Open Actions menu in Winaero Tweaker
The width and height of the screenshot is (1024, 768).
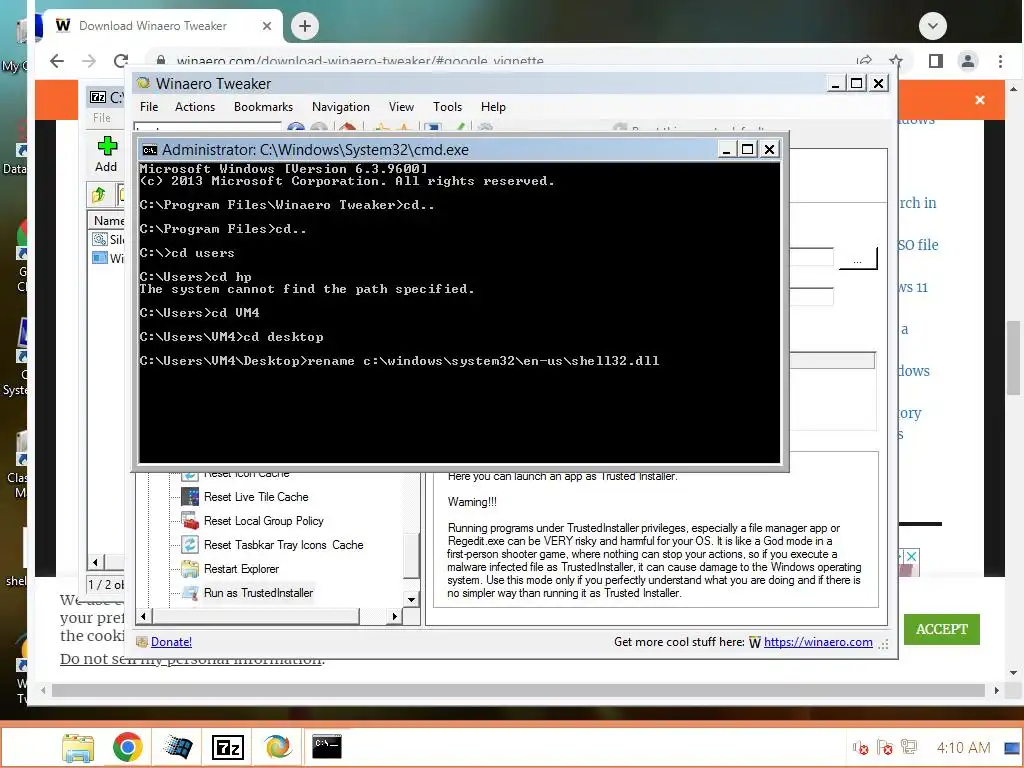[195, 107]
